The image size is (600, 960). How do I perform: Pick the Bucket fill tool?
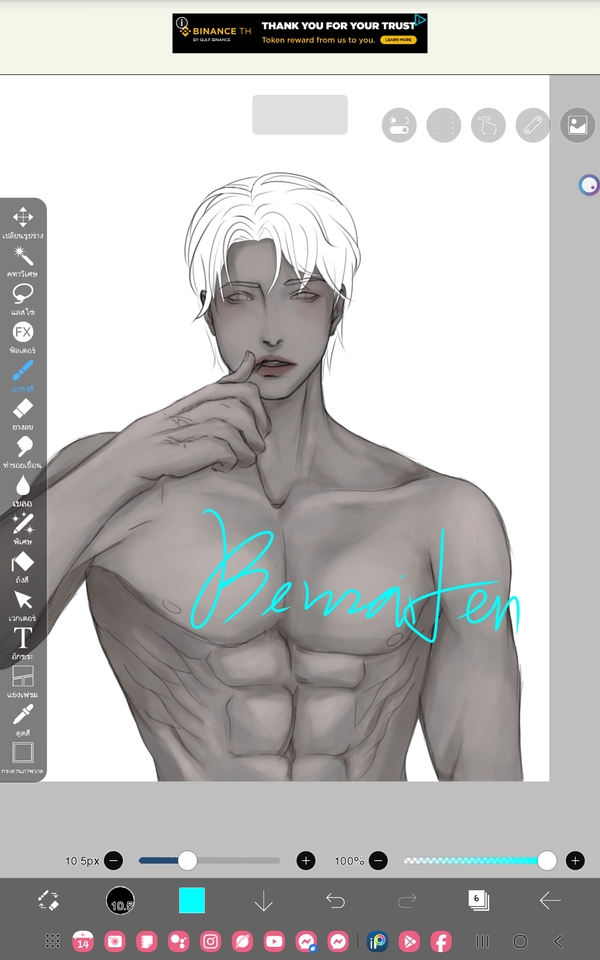(22, 562)
